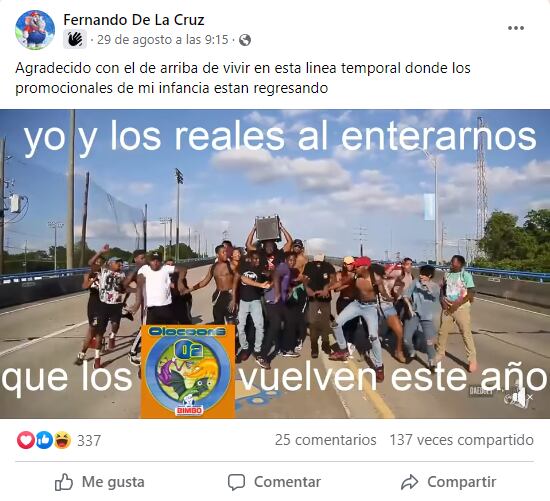This screenshot has width=550, height=501.
Task: Click the public globe privacy icon
Action: pyautogui.click(x=245, y=40)
